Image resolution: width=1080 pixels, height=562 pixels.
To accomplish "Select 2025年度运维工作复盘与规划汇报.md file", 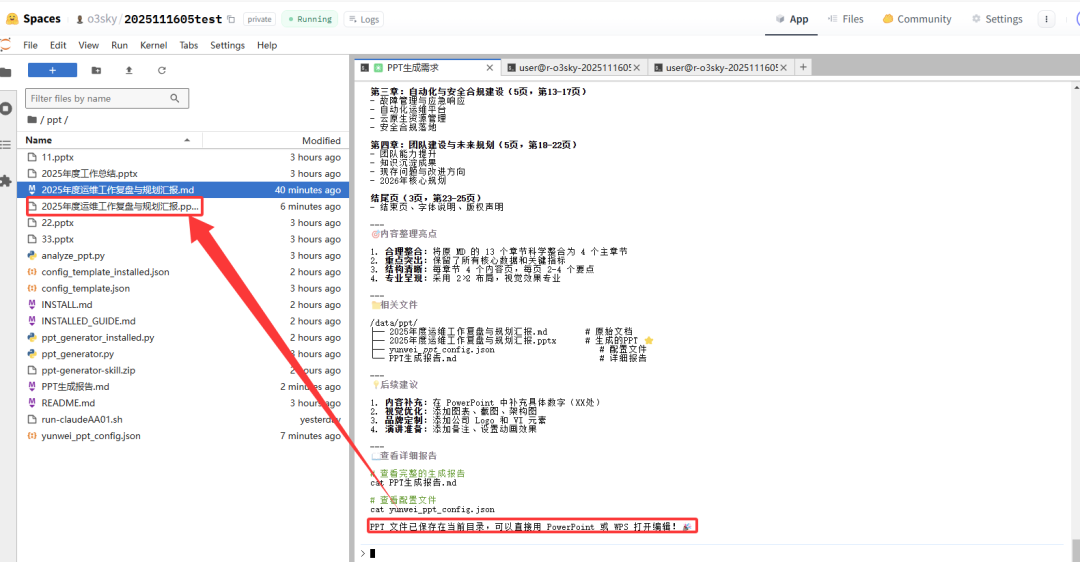I will click(183, 190).
